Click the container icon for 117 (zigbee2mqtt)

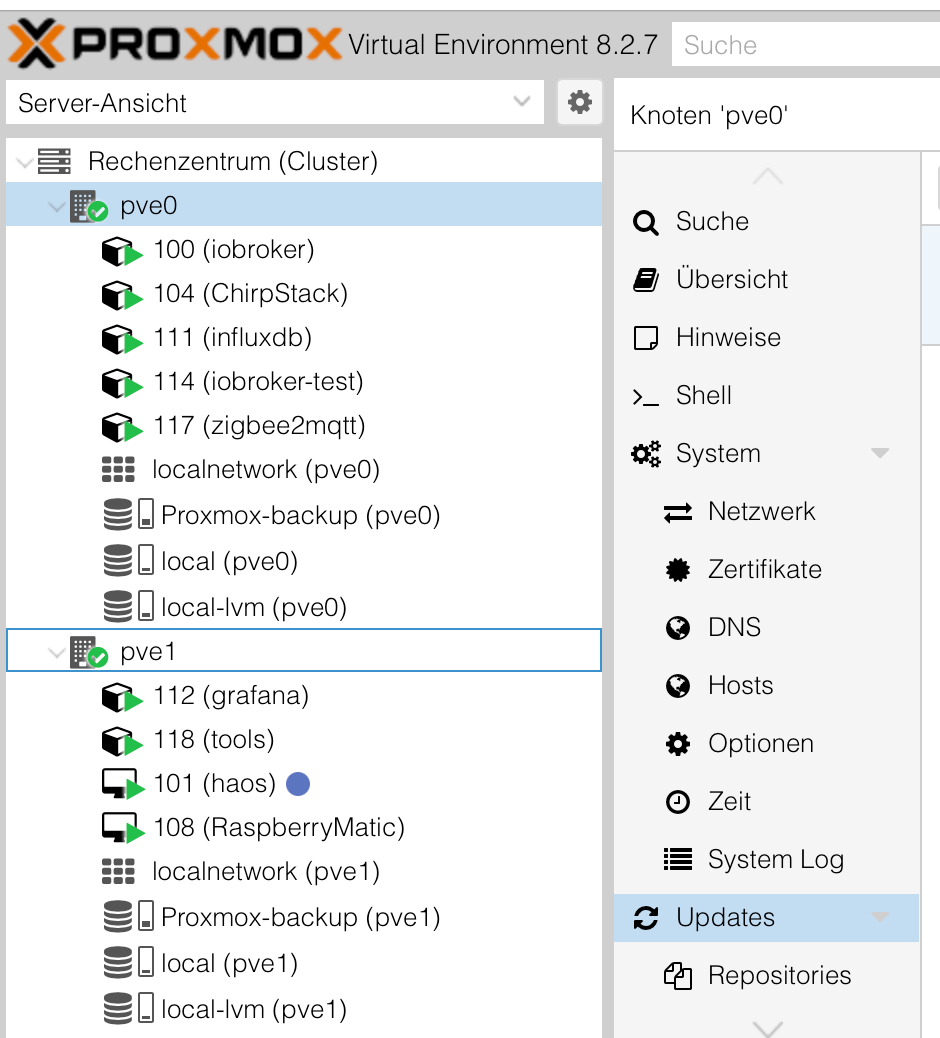[122, 426]
